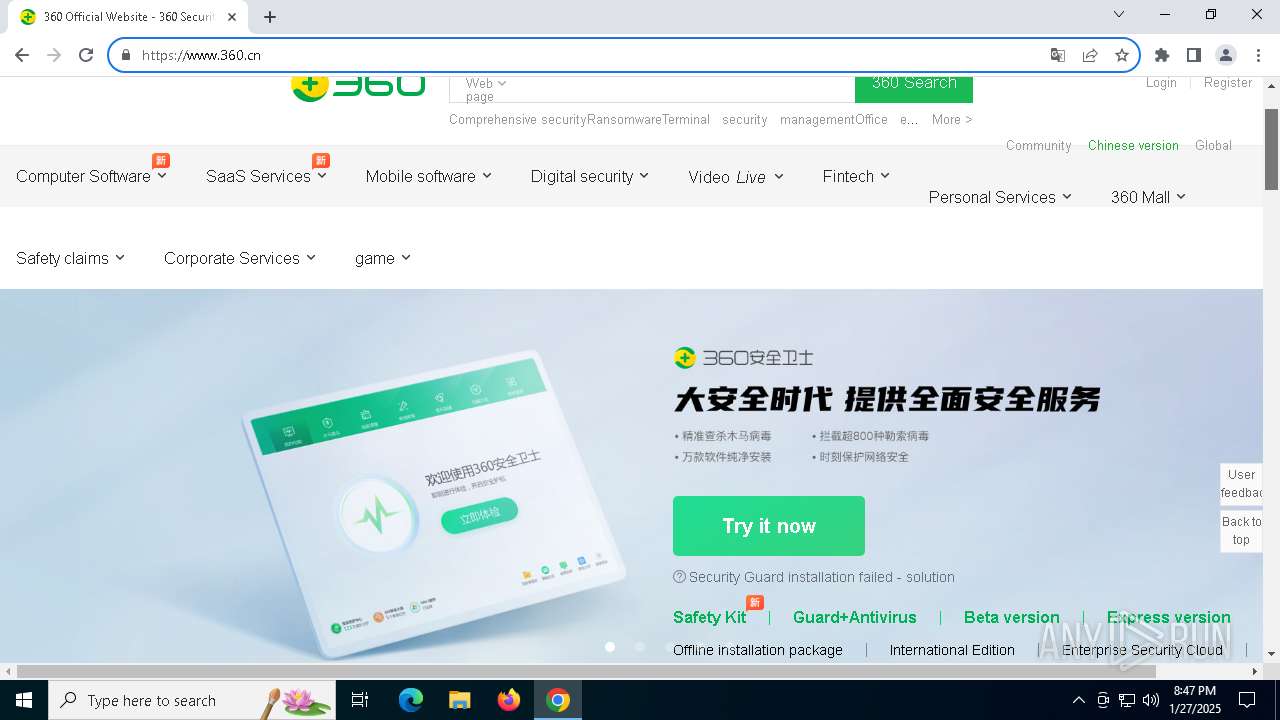Screen dimensions: 1280x720
Task: Select the second carousel dot
Action: [x=640, y=647]
